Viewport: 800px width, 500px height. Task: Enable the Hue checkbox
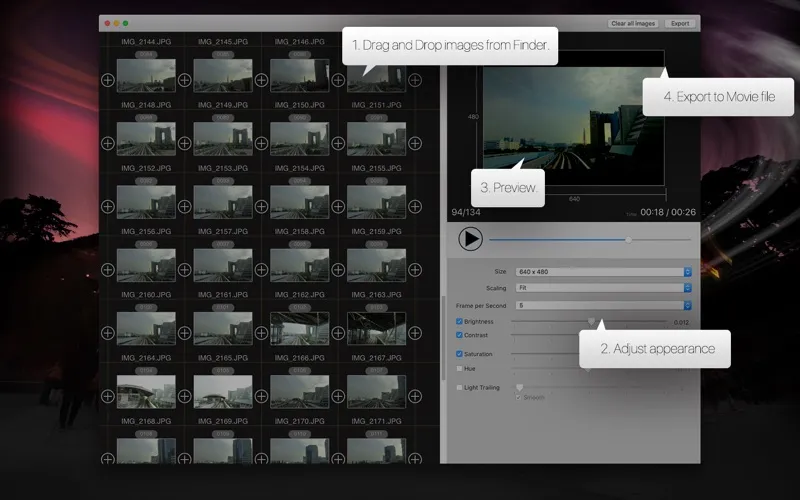pos(459,368)
